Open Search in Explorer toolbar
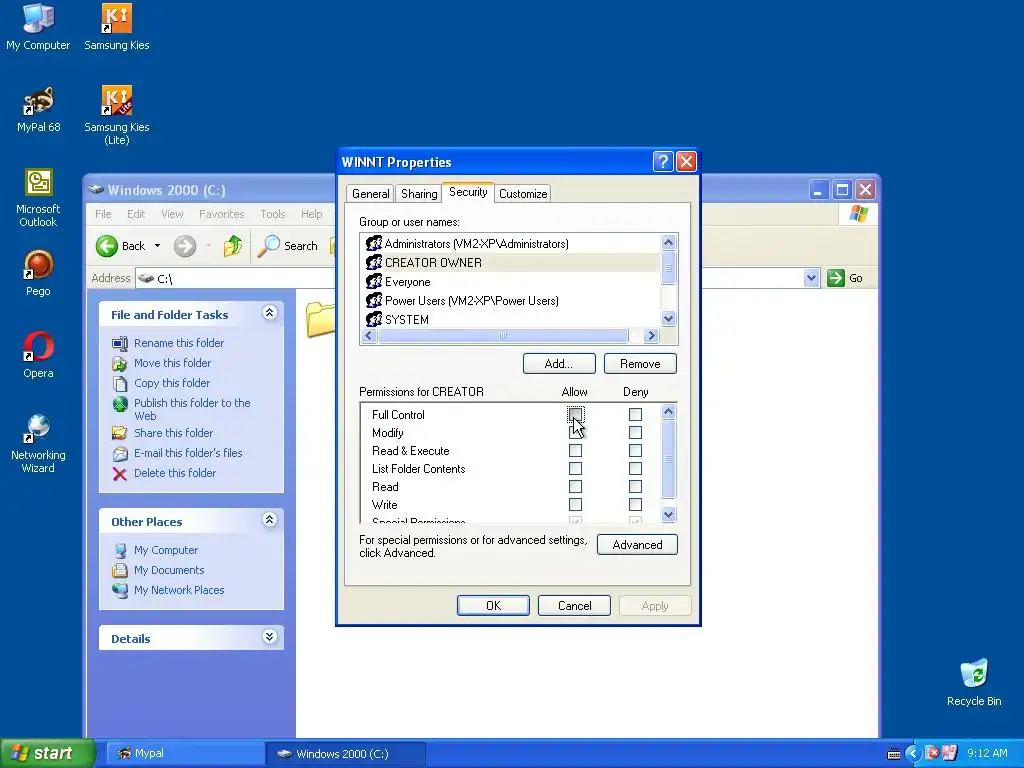1024x768 pixels. point(287,246)
